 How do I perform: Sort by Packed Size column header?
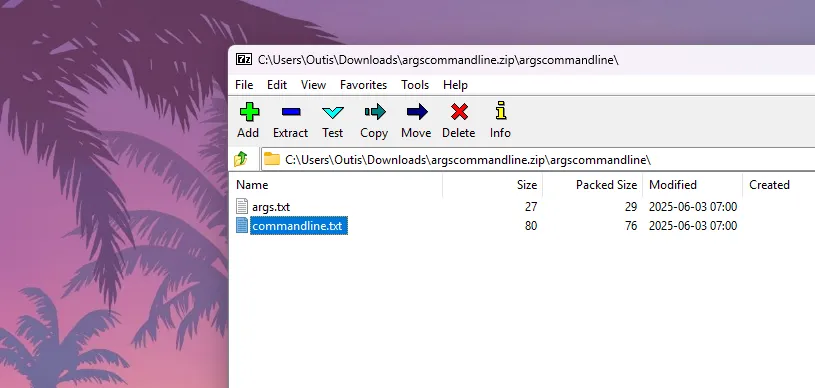(593, 185)
